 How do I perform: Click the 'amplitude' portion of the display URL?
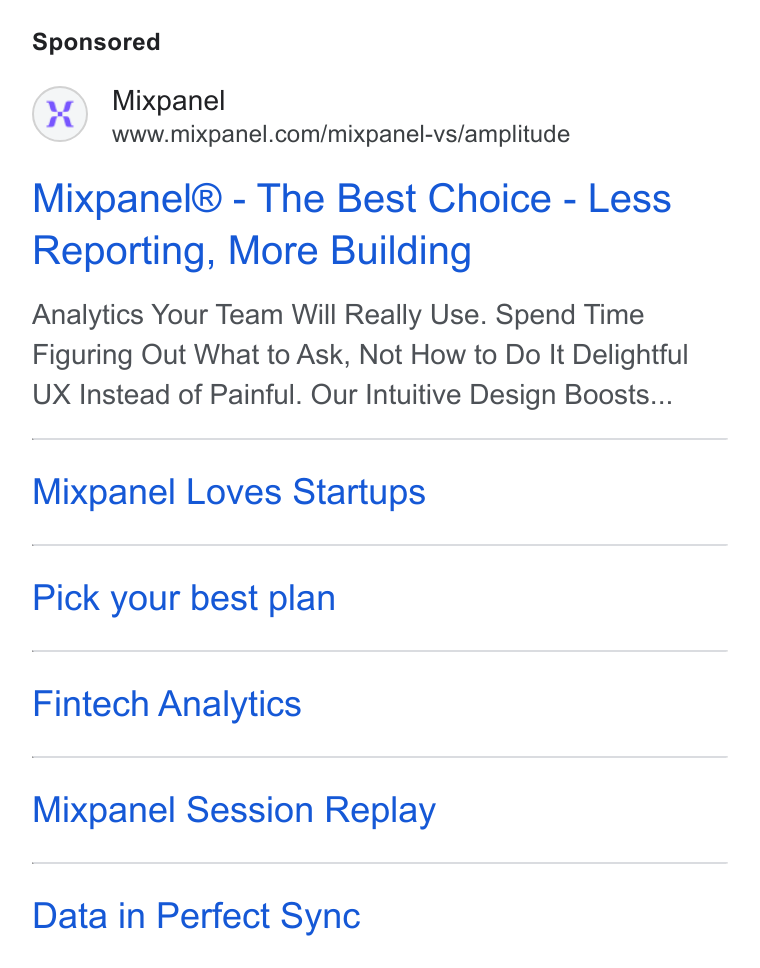[517, 134]
